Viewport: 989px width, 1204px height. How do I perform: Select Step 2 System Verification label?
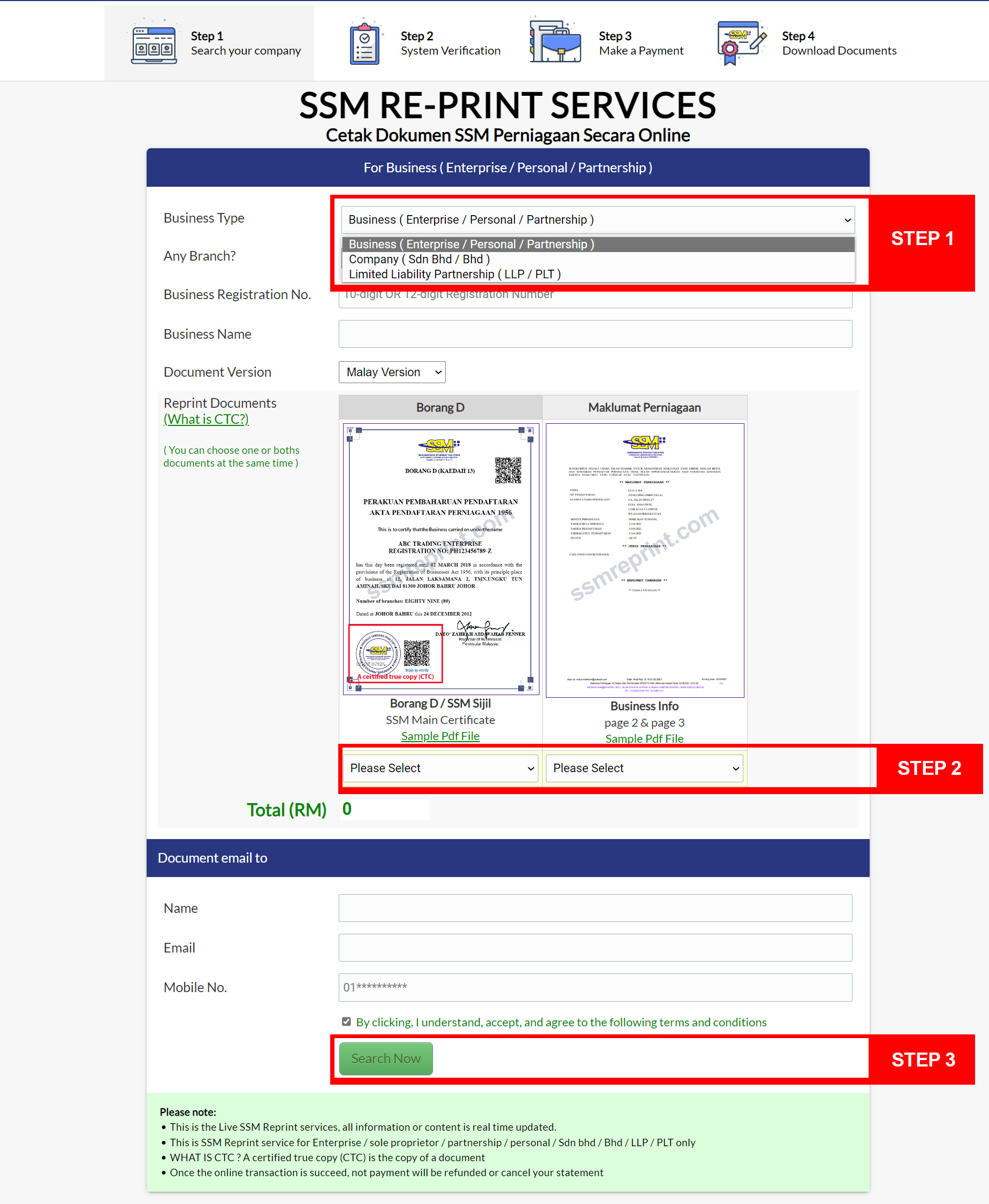[x=450, y=43]
